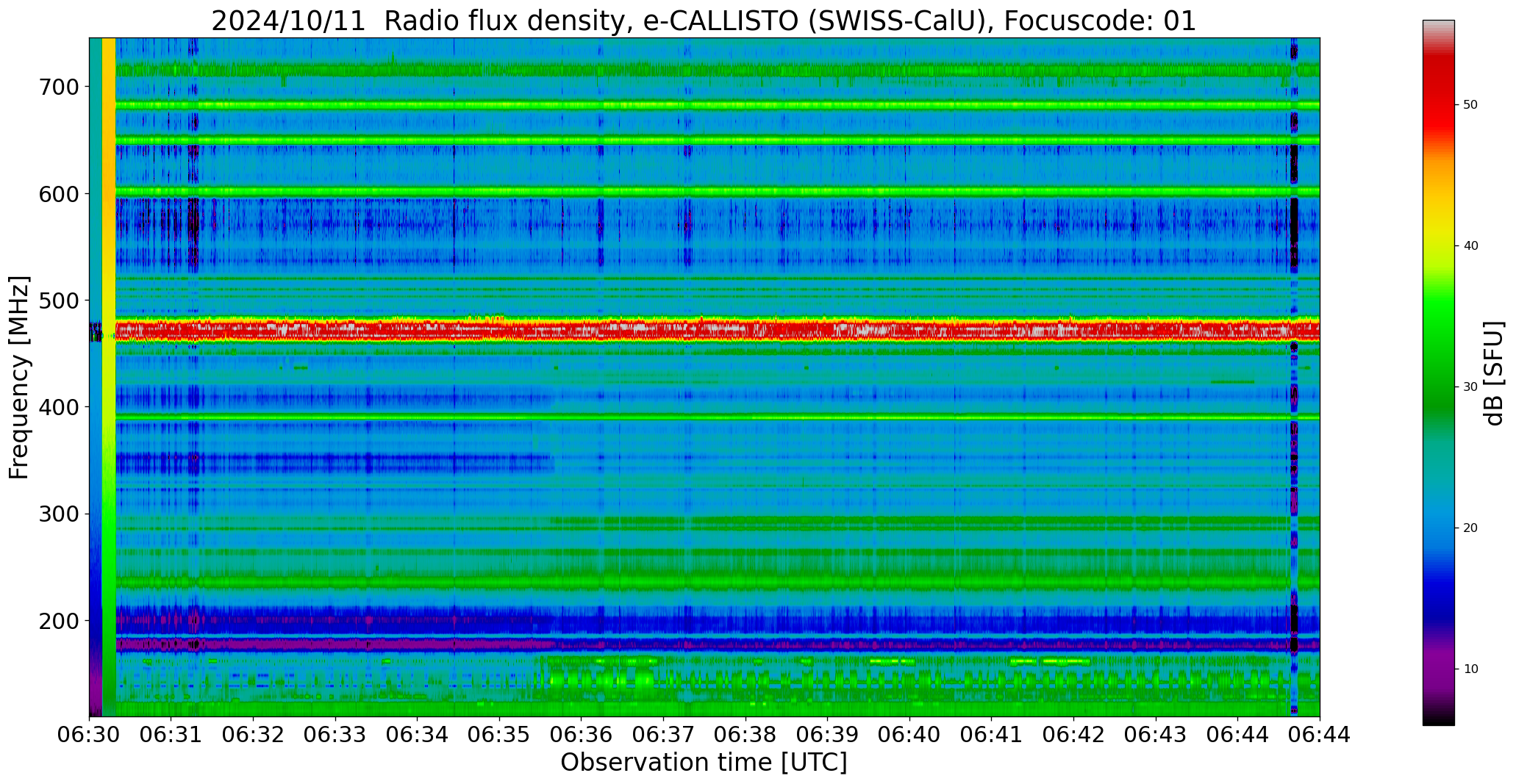Click the colorbar tick label 50

(x=1470, y=105)
